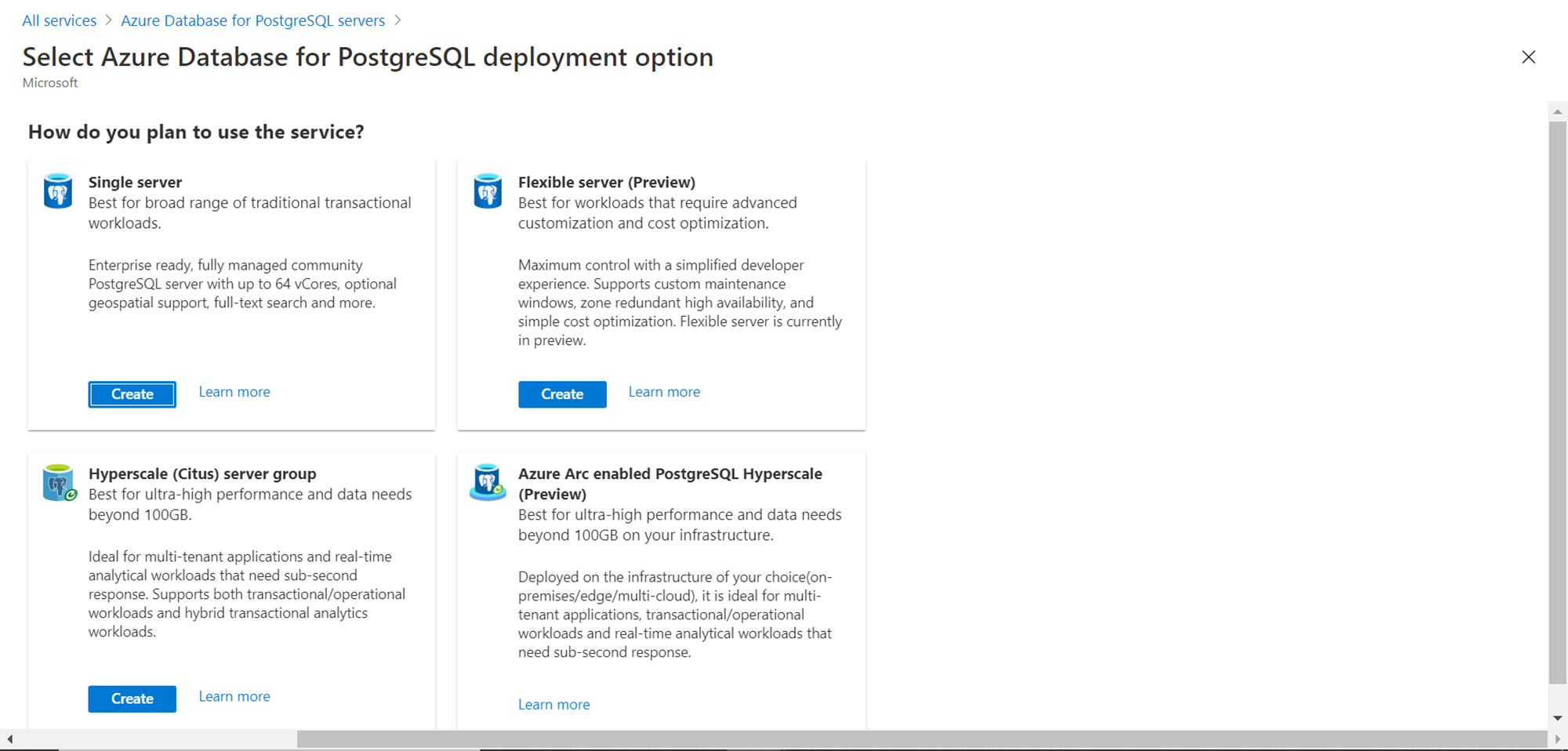
Task: Click the horizontal scrollbar left arrow
Action: [9, 739]
